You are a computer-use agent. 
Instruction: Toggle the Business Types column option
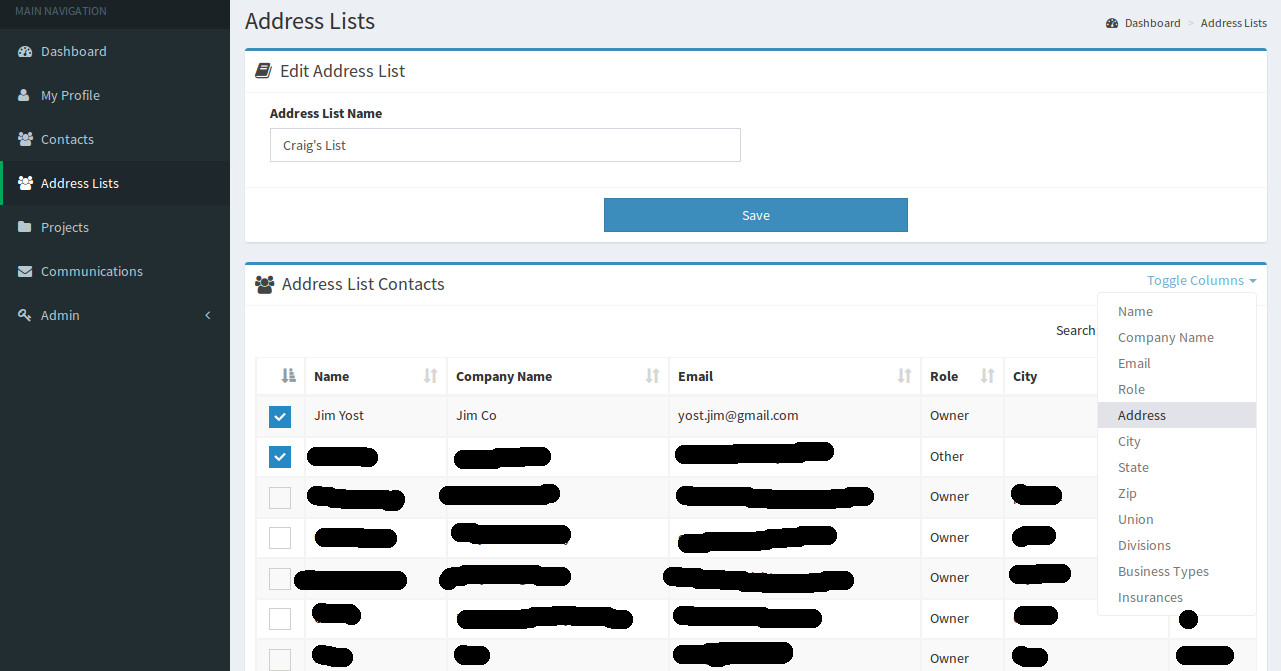coord(1163,572)
